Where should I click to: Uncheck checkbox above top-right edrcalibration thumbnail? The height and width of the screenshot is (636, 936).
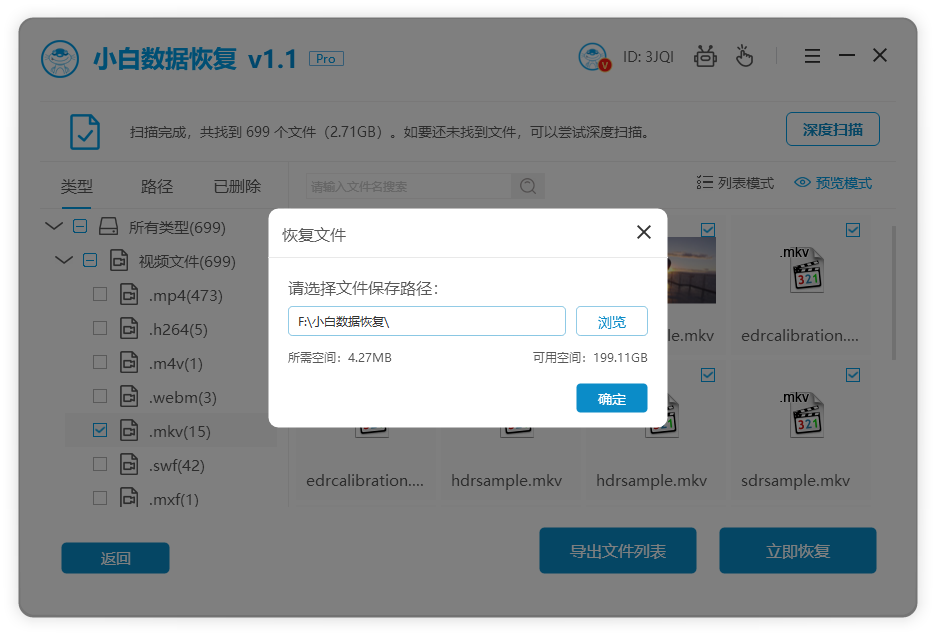point(853,230)
